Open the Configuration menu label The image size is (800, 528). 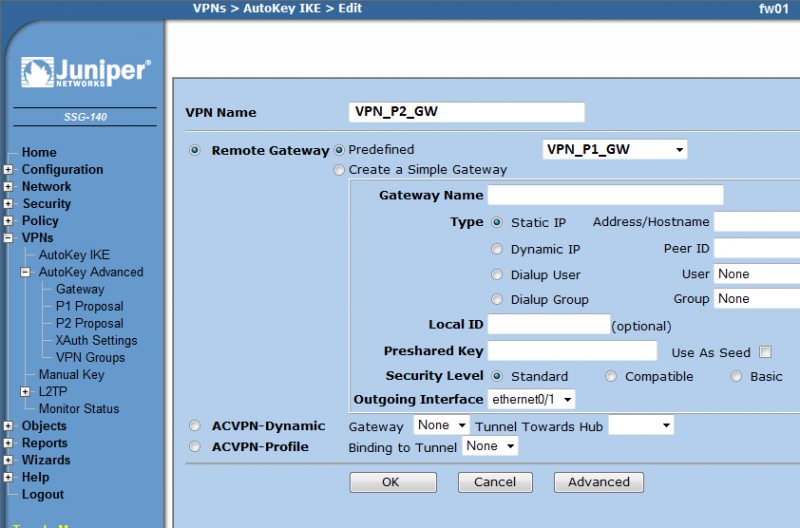62,169
